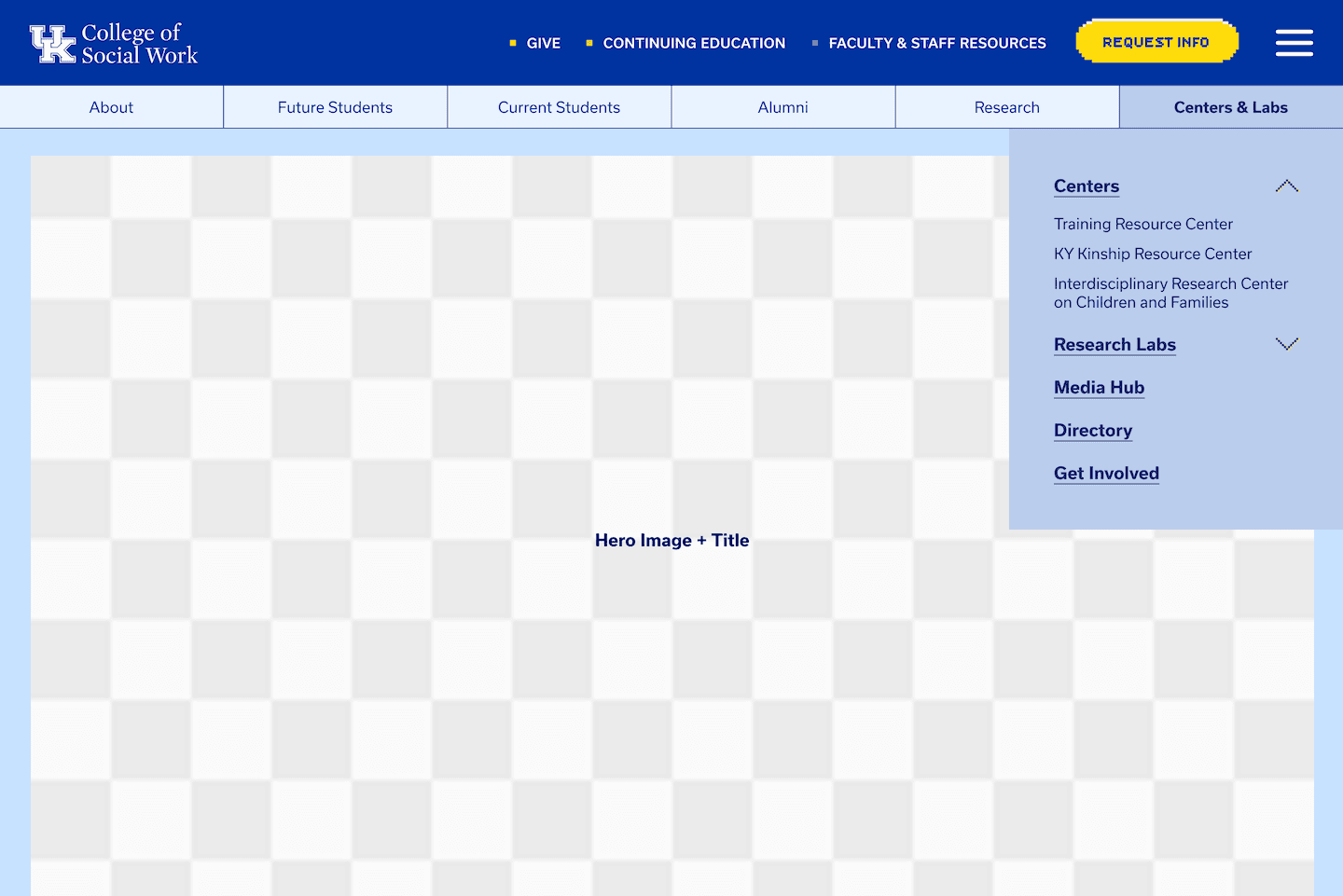This screenshot has width=1343, height=896.
Task: Collapse the Centers submenu chevron
Action: 1287,186
